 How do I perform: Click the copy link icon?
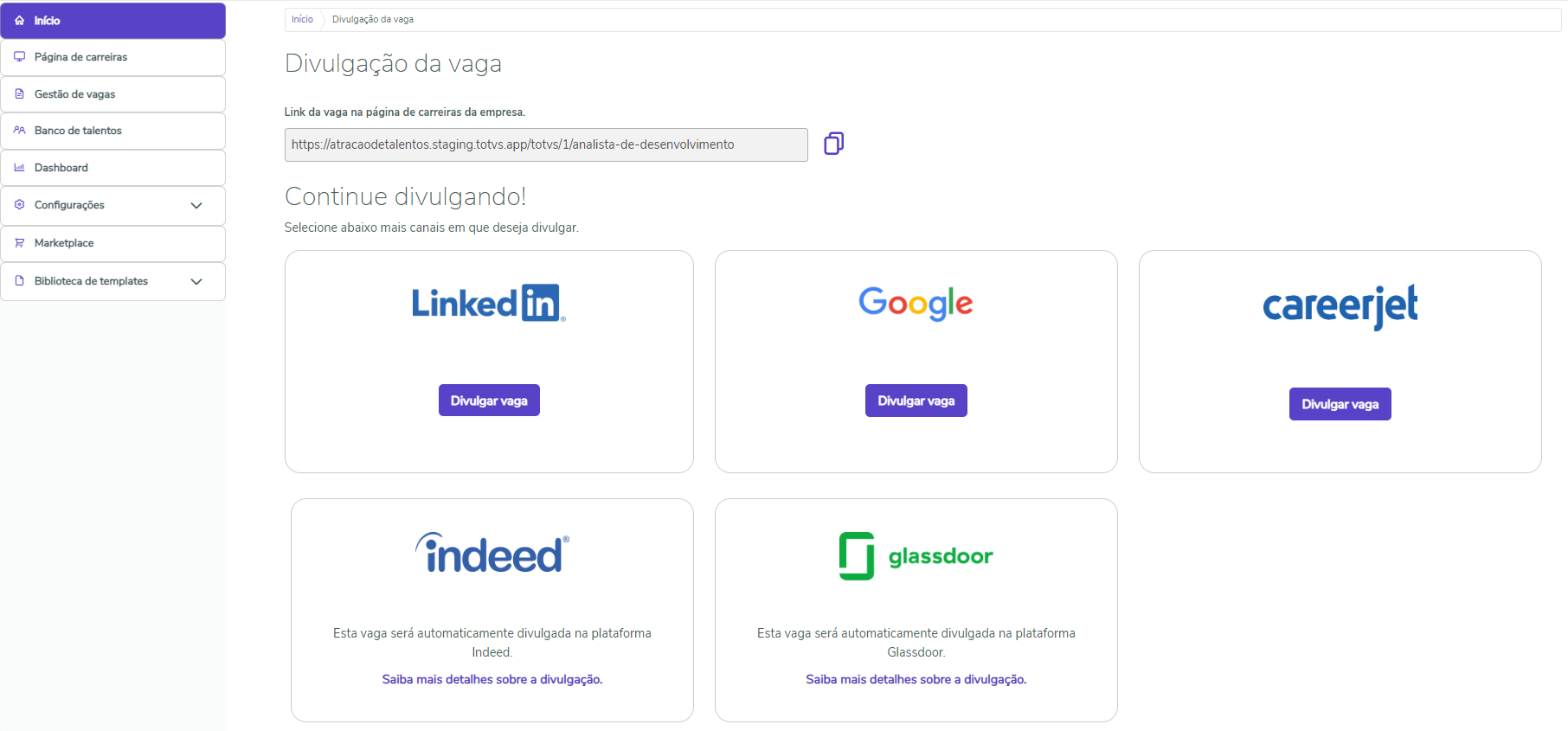point(833,144)
